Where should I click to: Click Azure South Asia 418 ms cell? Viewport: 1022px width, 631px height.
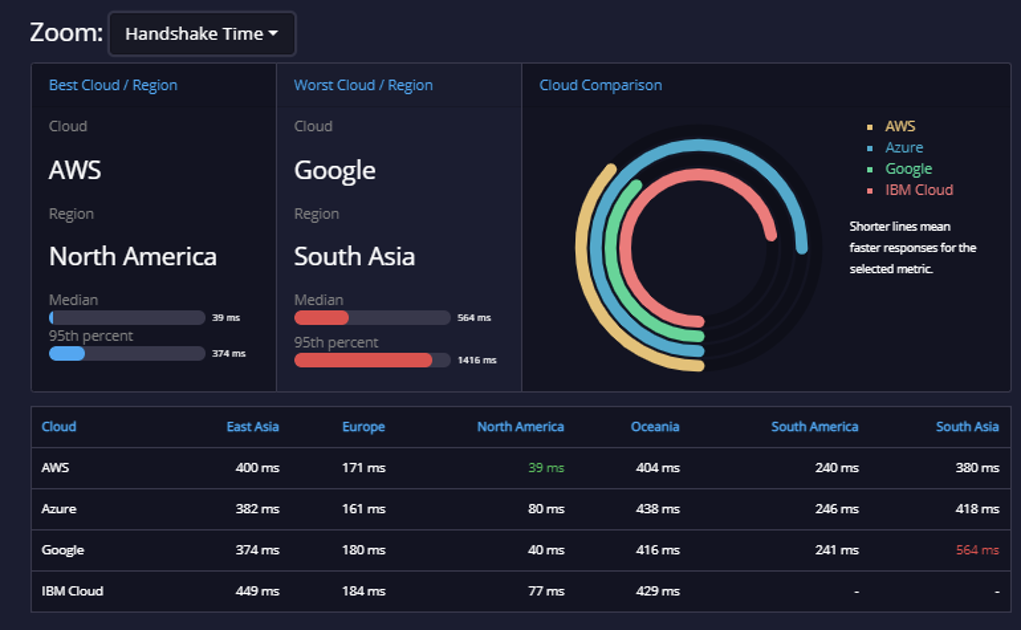coord(977,509)
